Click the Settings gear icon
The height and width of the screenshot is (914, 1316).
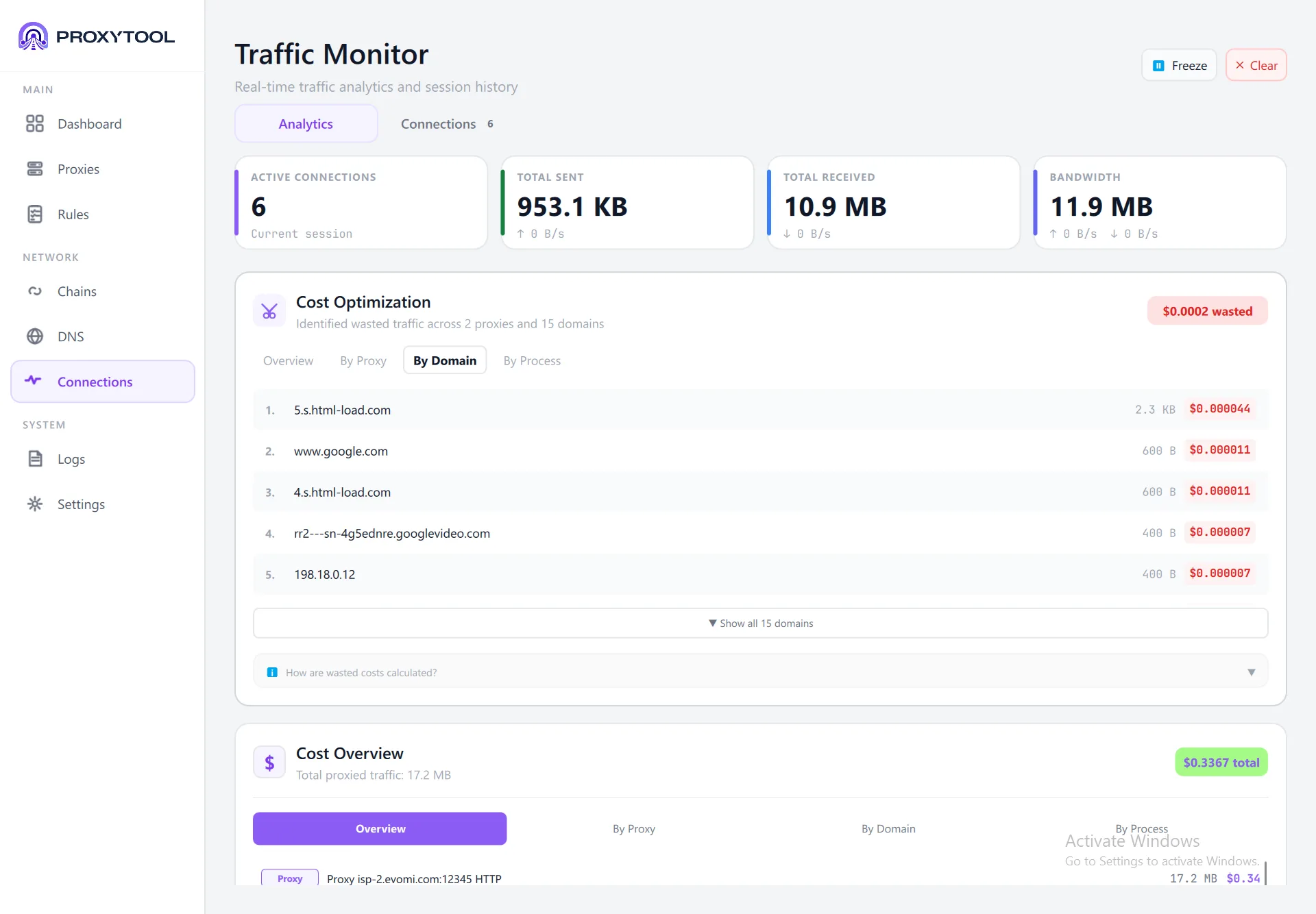click(x=35, y=504)
